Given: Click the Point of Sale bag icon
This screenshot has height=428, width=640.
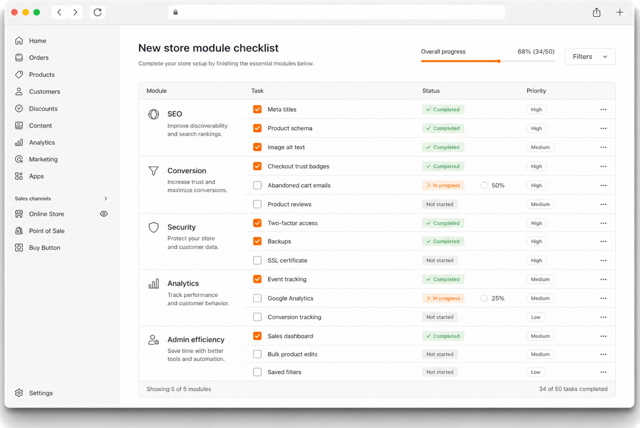Looking at the screenshot, I should [19, 231].
